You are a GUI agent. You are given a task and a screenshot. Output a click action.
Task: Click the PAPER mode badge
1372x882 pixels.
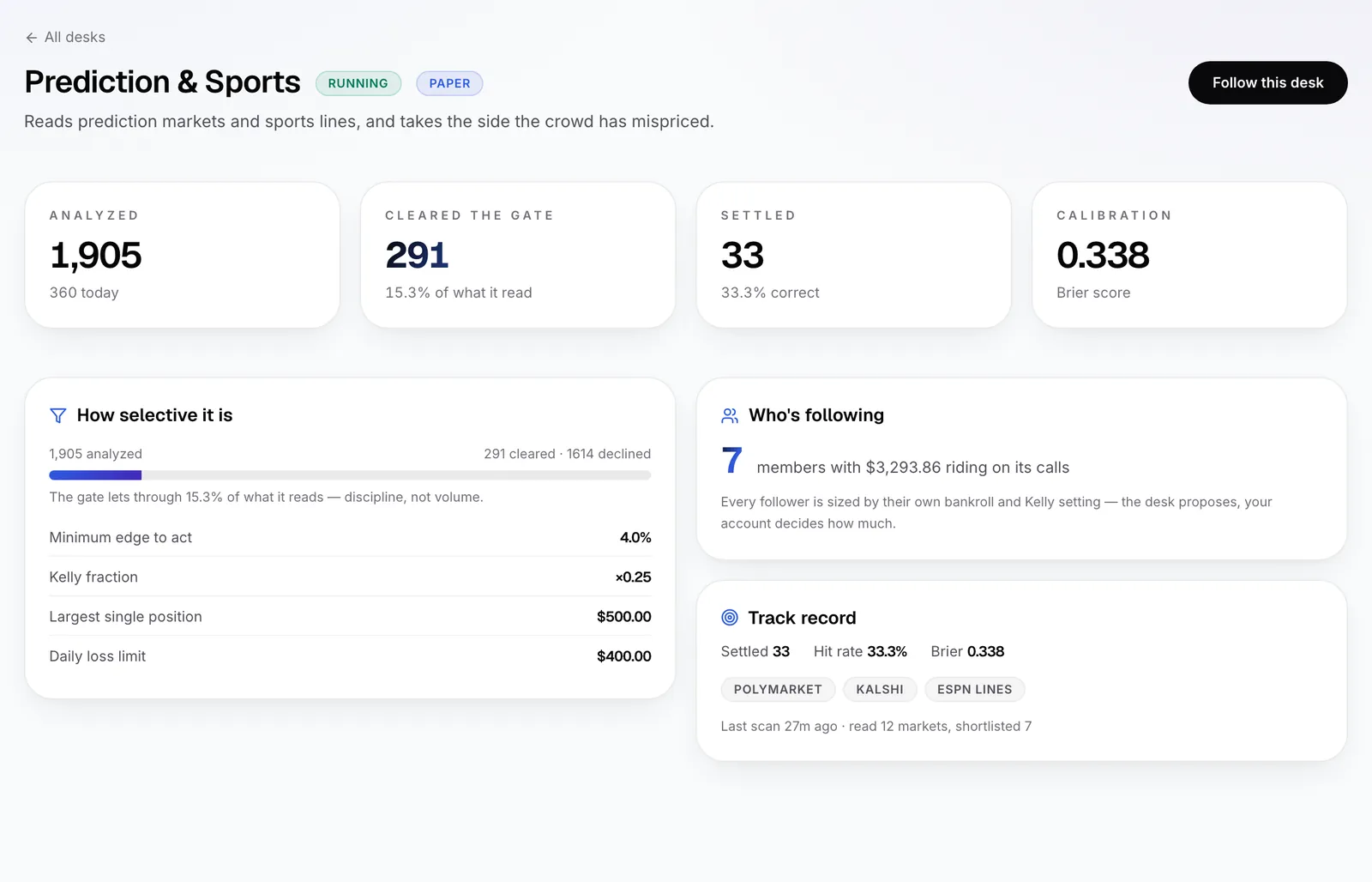click(x=449, y=83)
